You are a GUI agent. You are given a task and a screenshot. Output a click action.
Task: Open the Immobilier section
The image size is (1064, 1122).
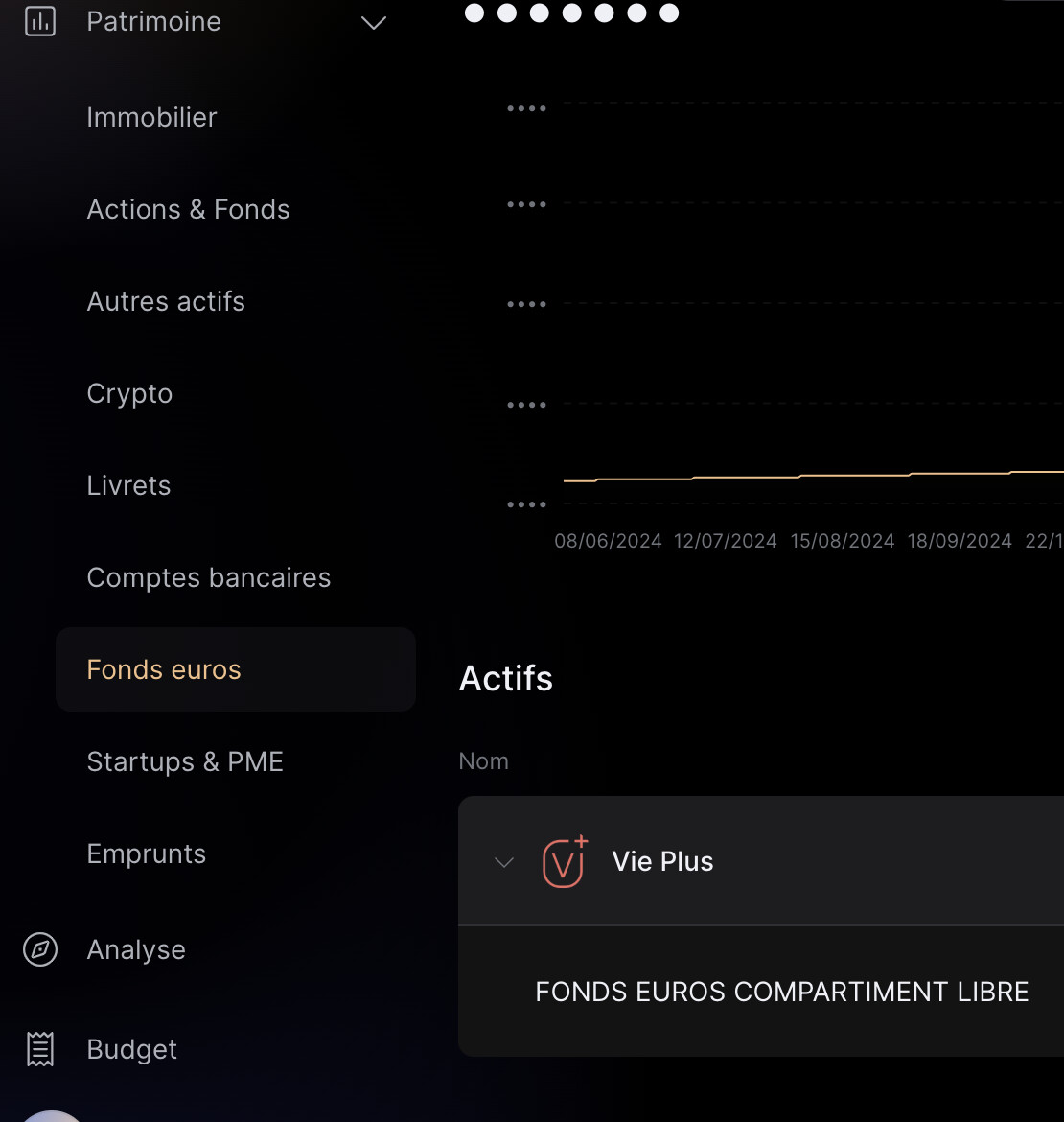[x=151, y=117]
